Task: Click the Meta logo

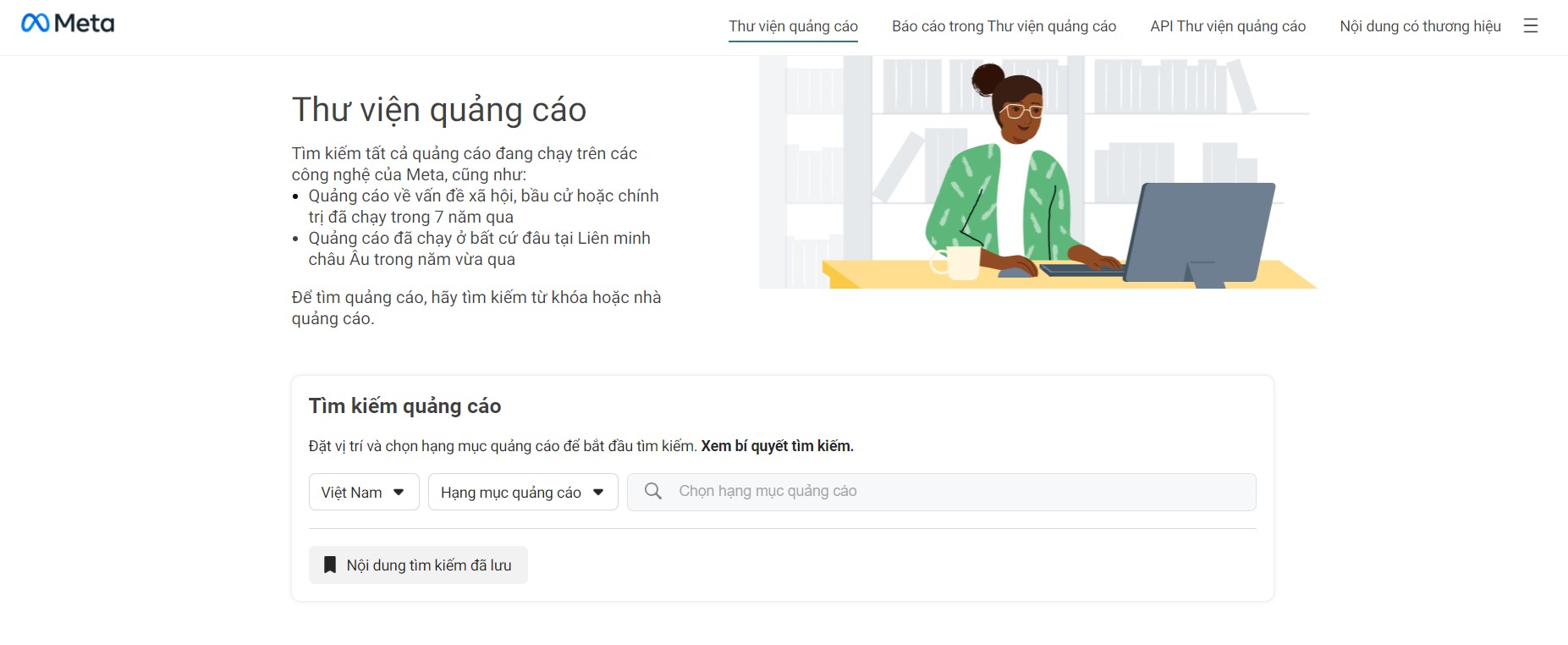Action: coord(68,24)
